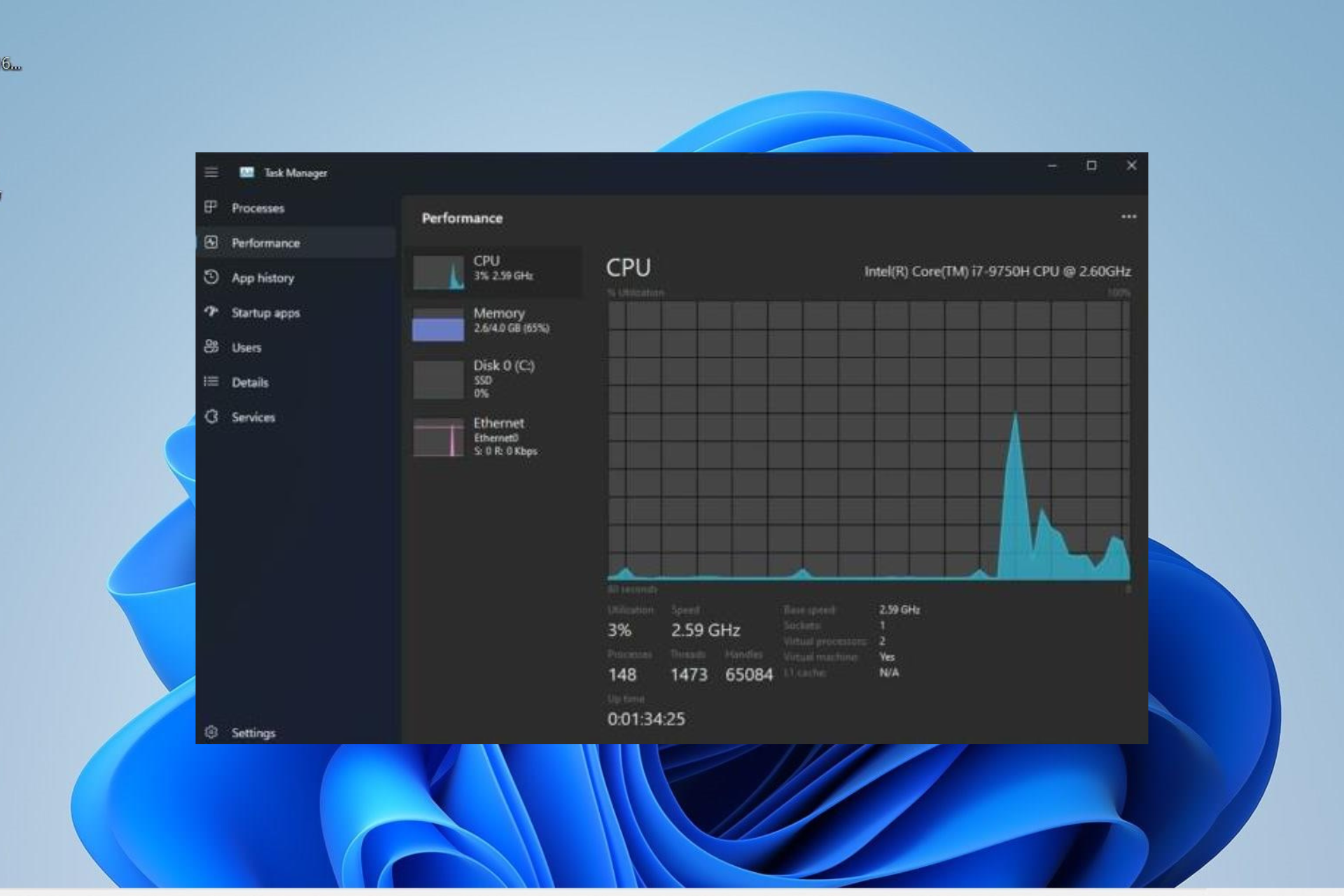Image resolution: width=1344 pixels, height=896 pixels.
Task: Maximize the Task Manager window
Action: click(x=1091, y=166)
